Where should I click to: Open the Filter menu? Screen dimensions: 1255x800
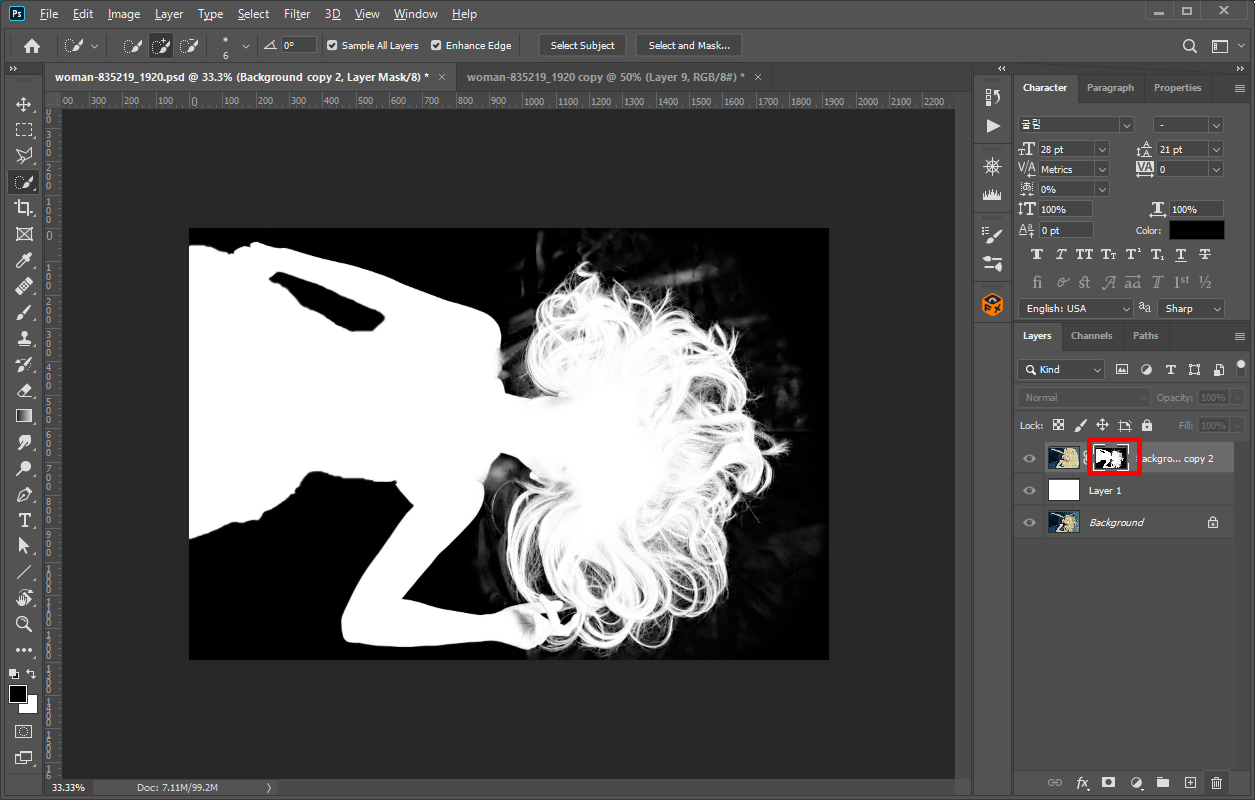[x=297, y=14]
